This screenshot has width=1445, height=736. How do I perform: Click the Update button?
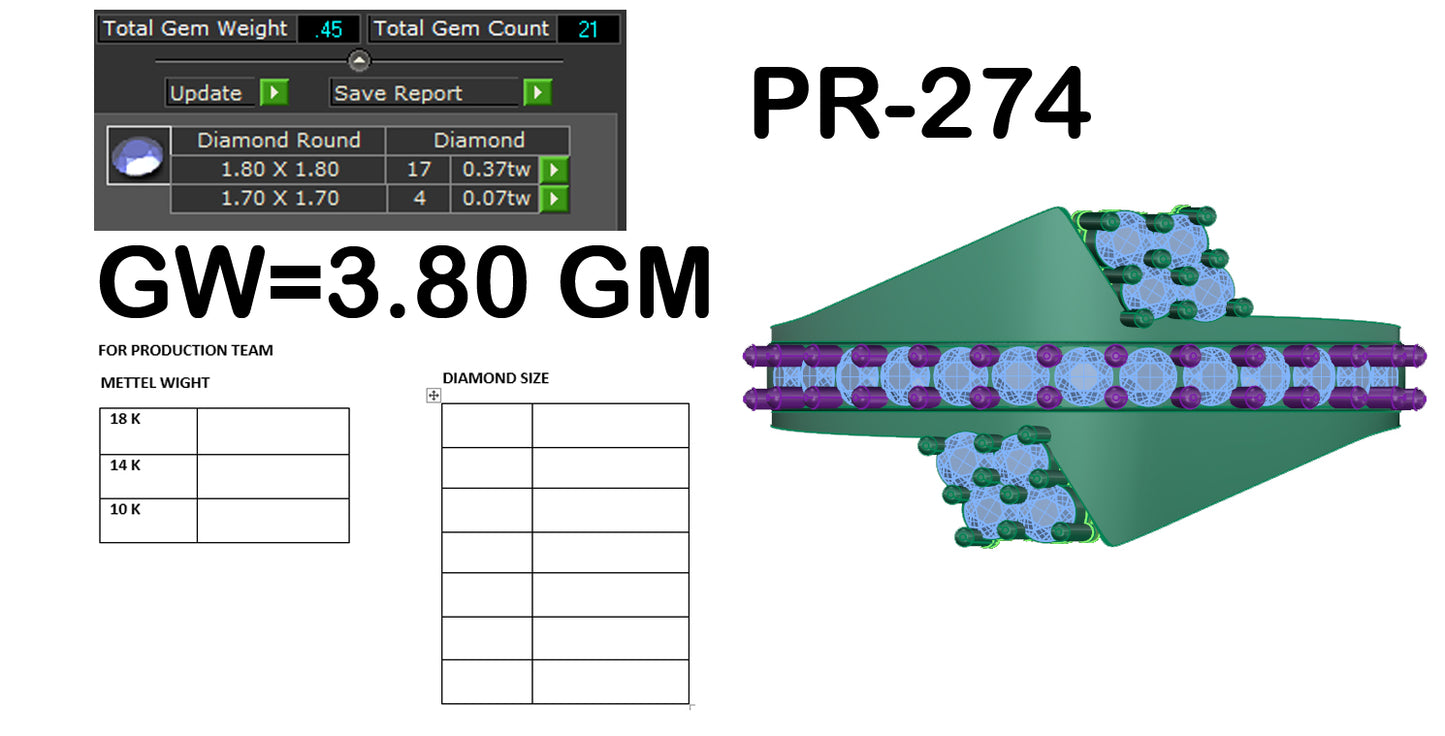point(212,93)
